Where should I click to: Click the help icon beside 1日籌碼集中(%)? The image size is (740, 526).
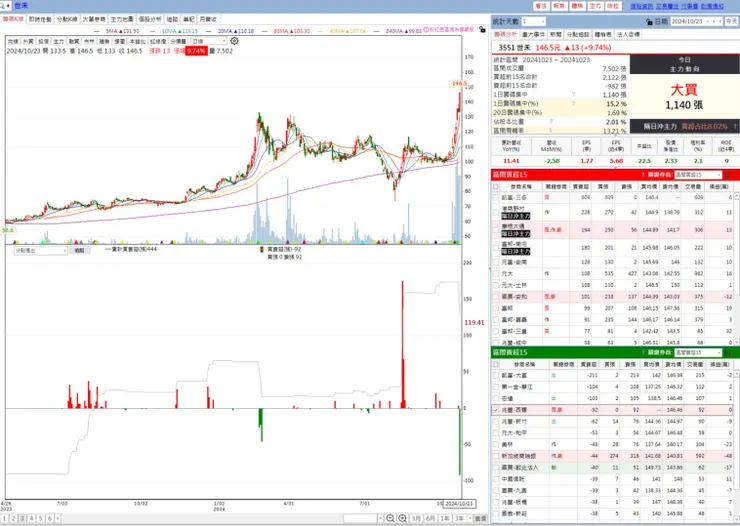(x=573, y=103)
